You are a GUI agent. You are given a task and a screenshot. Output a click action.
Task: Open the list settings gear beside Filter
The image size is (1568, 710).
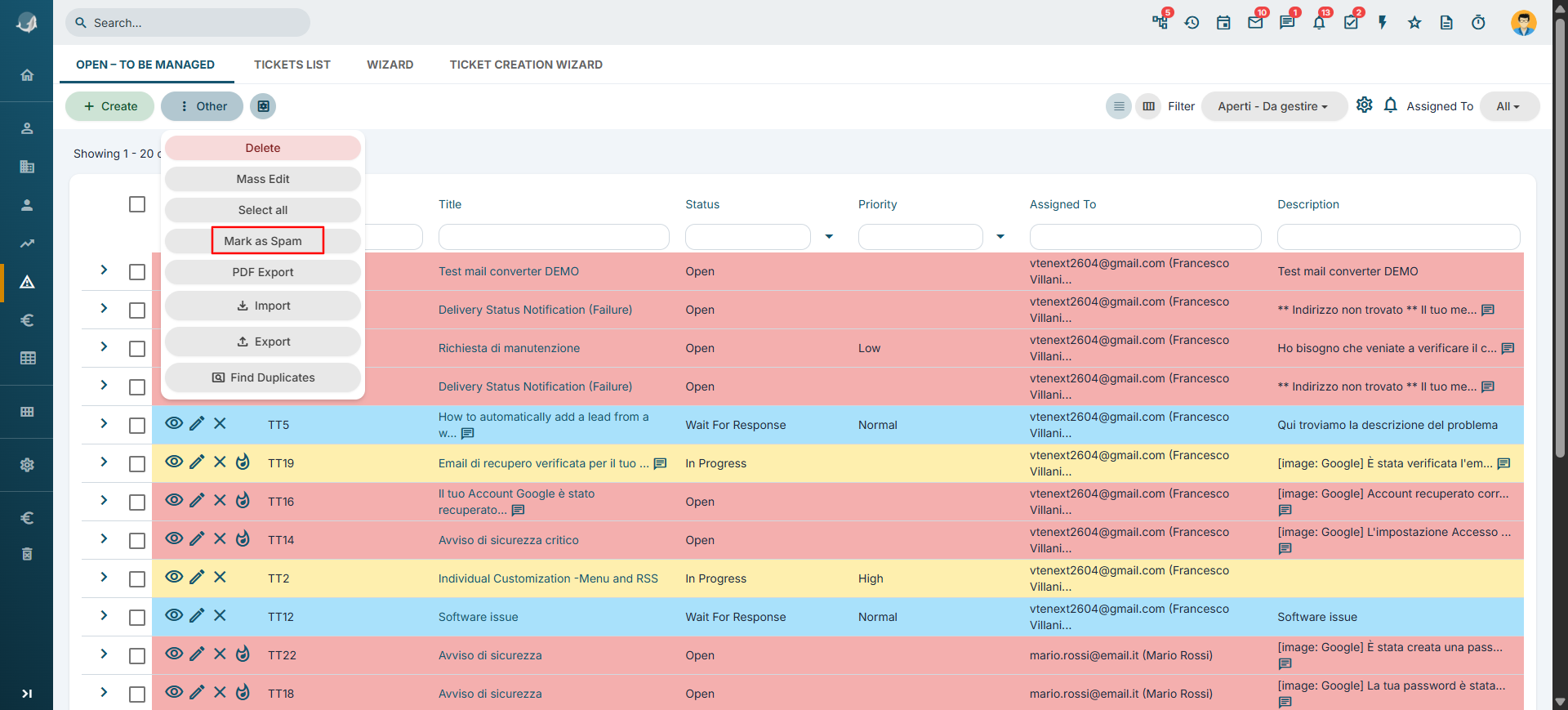coord(1364,105)
